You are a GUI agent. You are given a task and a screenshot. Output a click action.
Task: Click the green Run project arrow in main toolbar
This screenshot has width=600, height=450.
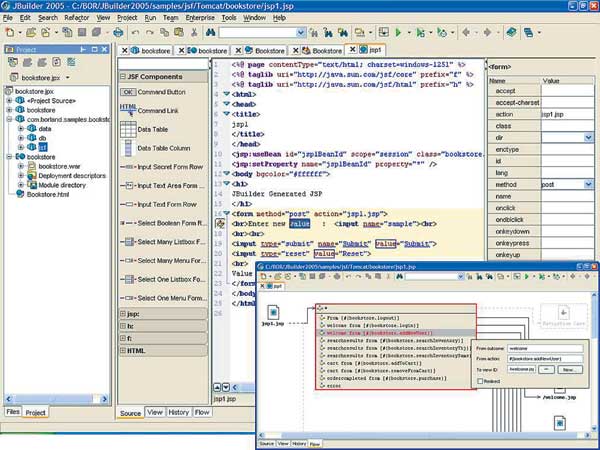398,33
